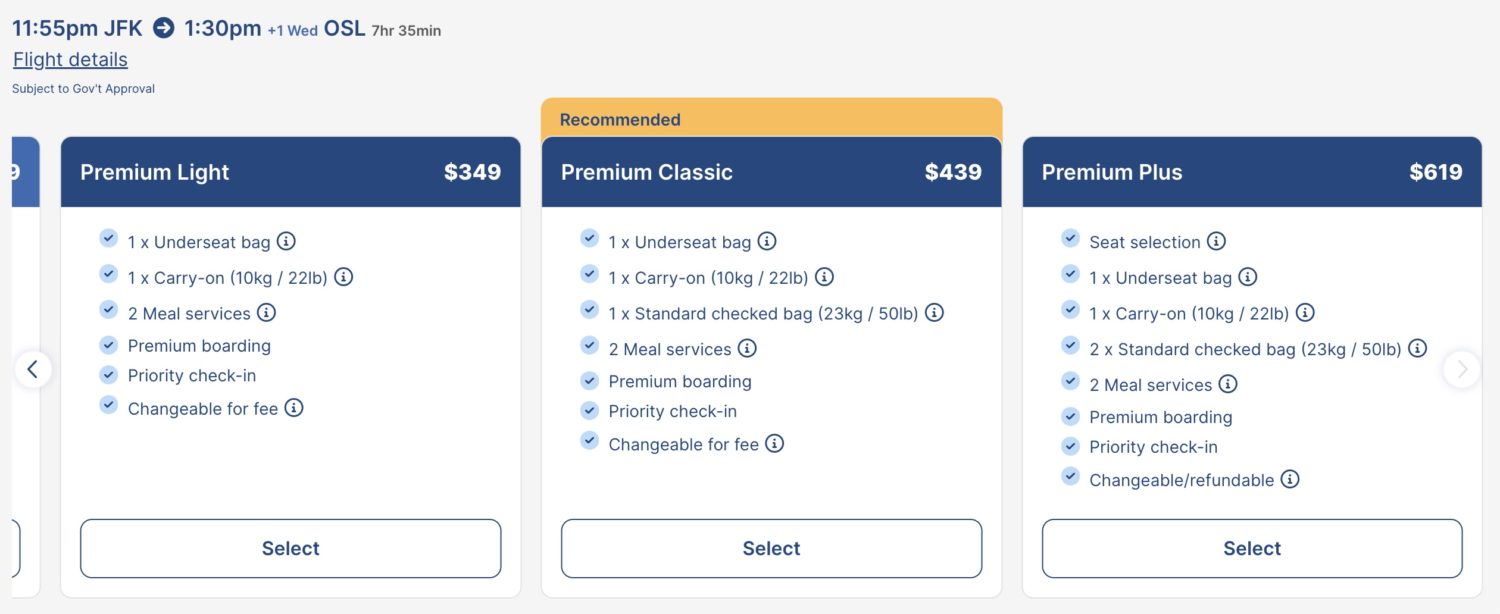
Task: Toggle the Premium boarding checkmark in Premium Light
Action: [x=108, y=344]
